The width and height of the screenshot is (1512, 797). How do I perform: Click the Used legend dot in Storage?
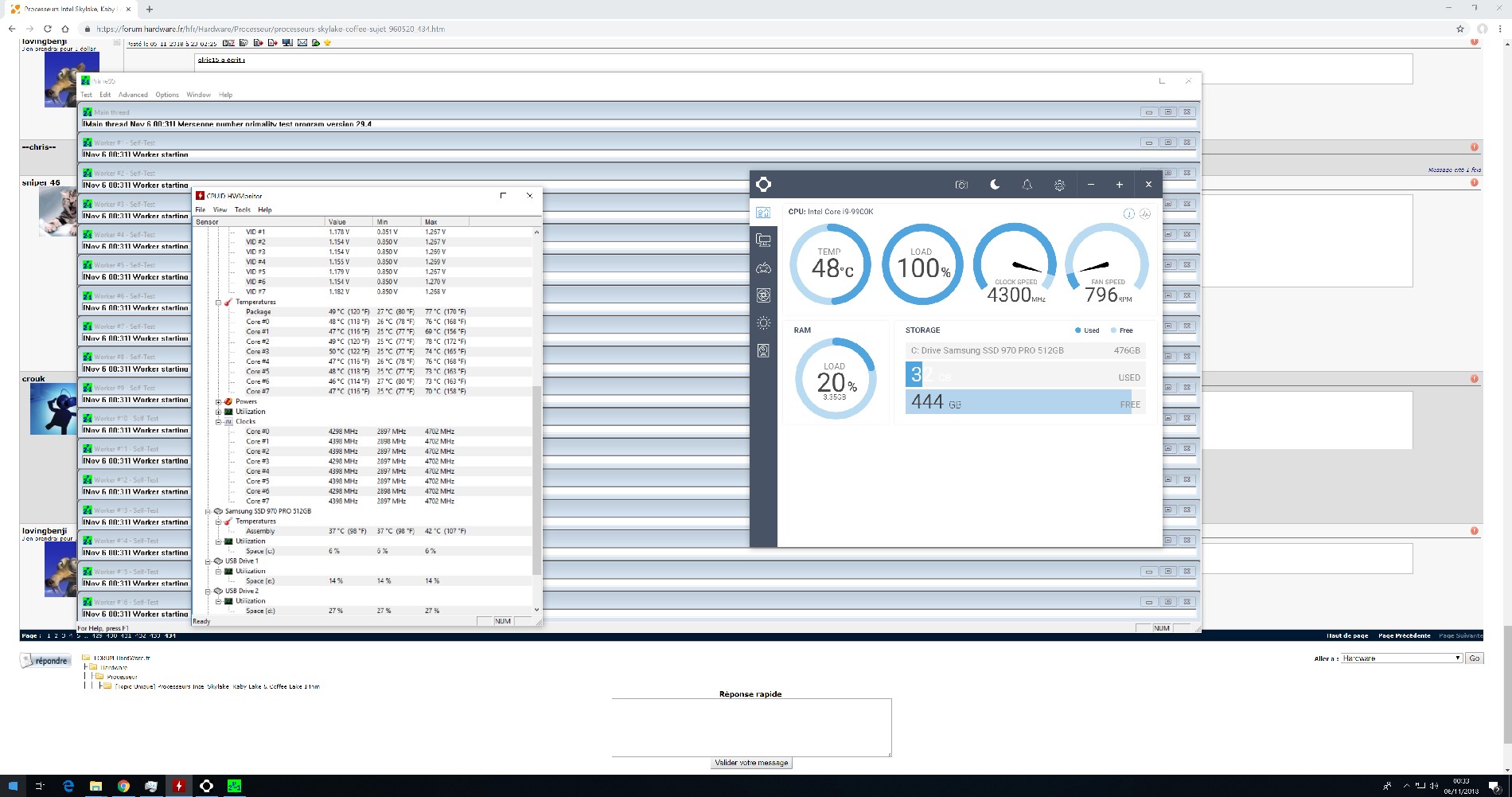tap(1077, 330)
